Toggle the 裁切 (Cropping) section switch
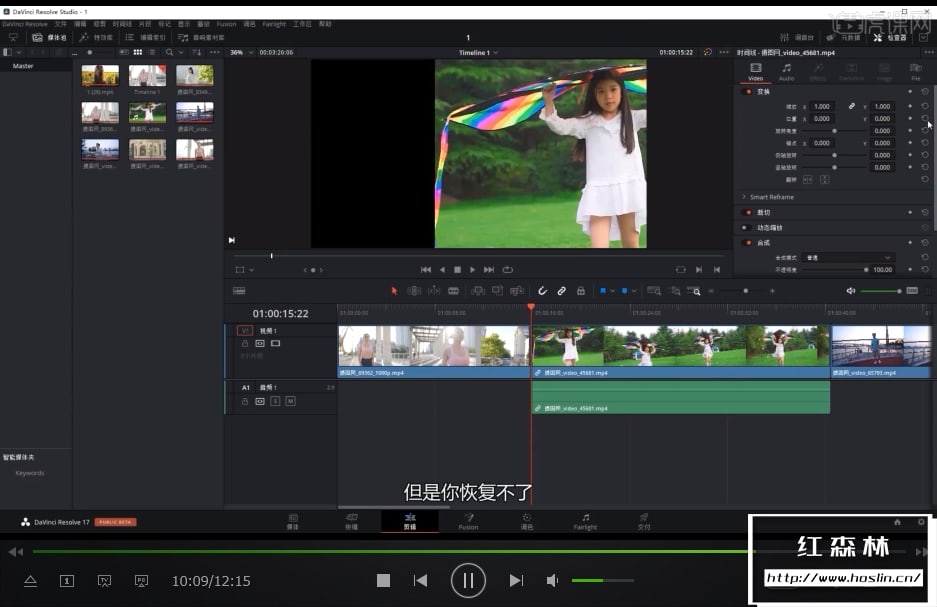937x607 pixels. (747, 212)
